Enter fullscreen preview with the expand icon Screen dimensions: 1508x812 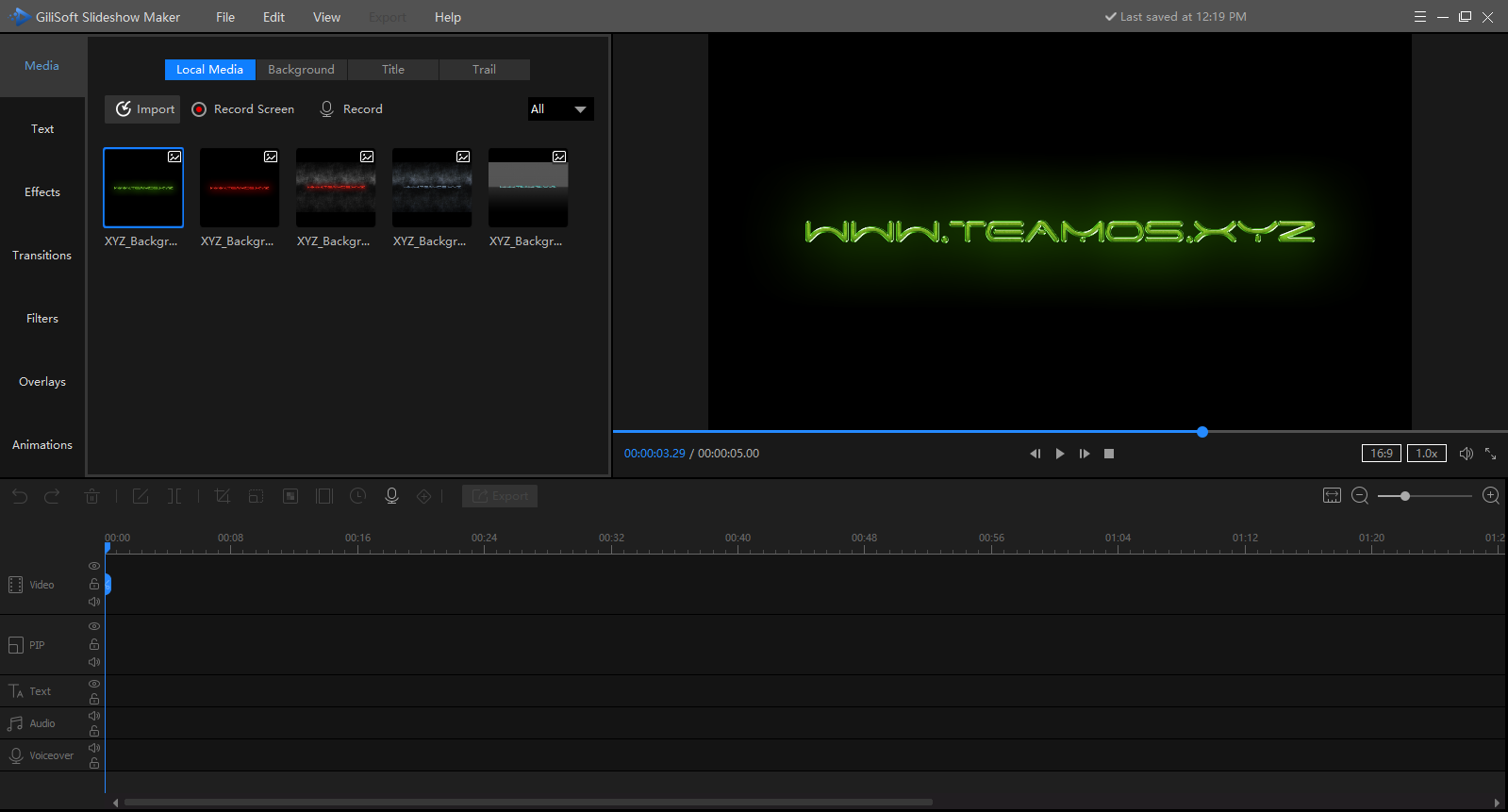(x=1491, y=454)
